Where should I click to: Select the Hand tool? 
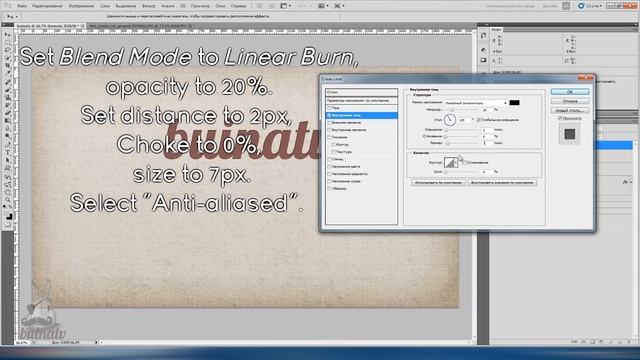9,191
